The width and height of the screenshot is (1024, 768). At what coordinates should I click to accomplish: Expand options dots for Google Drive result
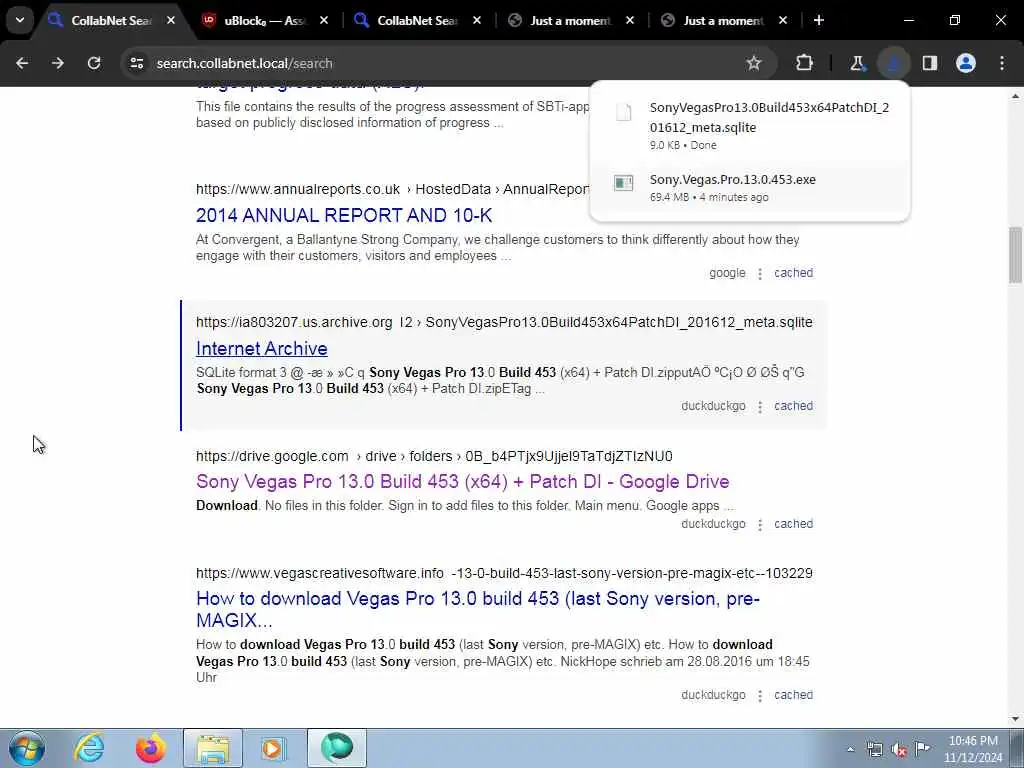tap(760, 525)
